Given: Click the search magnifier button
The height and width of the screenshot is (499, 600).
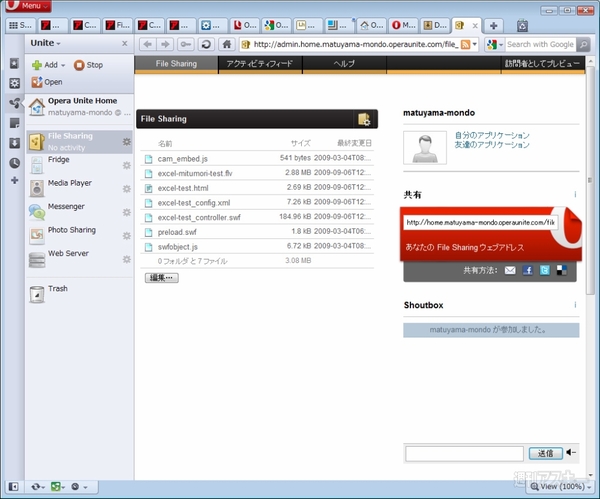Looking at the screenshot, I should tap(583, 44).
